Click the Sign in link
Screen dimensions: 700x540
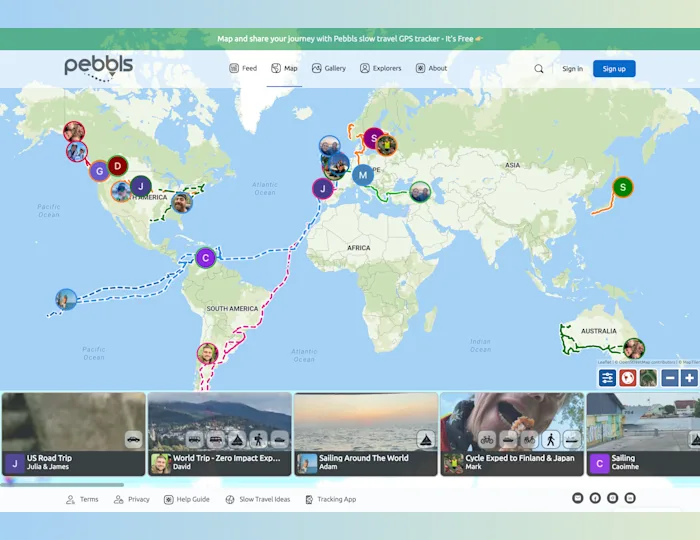tap(572, 69)
